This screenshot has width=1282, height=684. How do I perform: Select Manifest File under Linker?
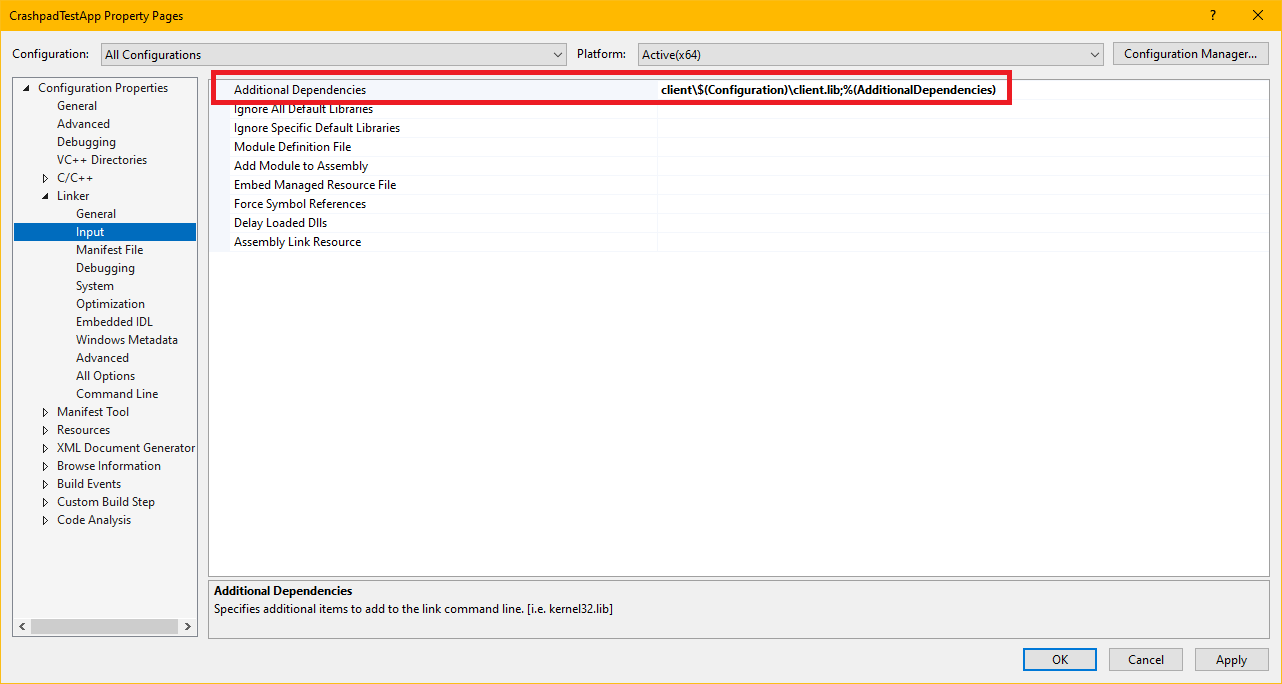109,250
